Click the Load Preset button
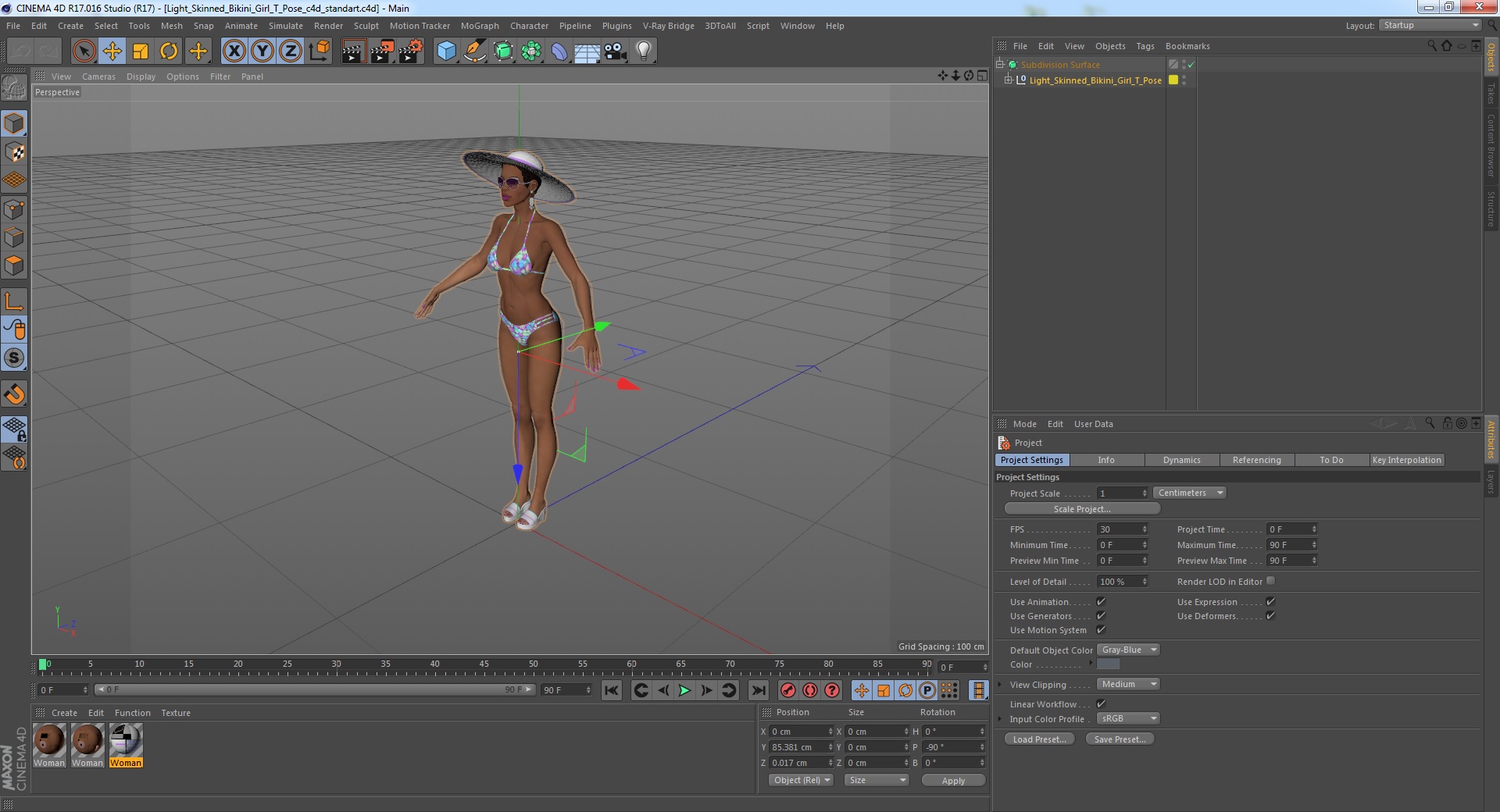 coord(1039,739)
